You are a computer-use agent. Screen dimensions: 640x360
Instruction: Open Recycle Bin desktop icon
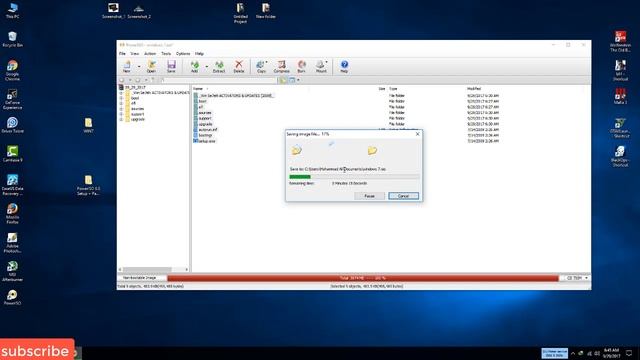pos(12,40)
